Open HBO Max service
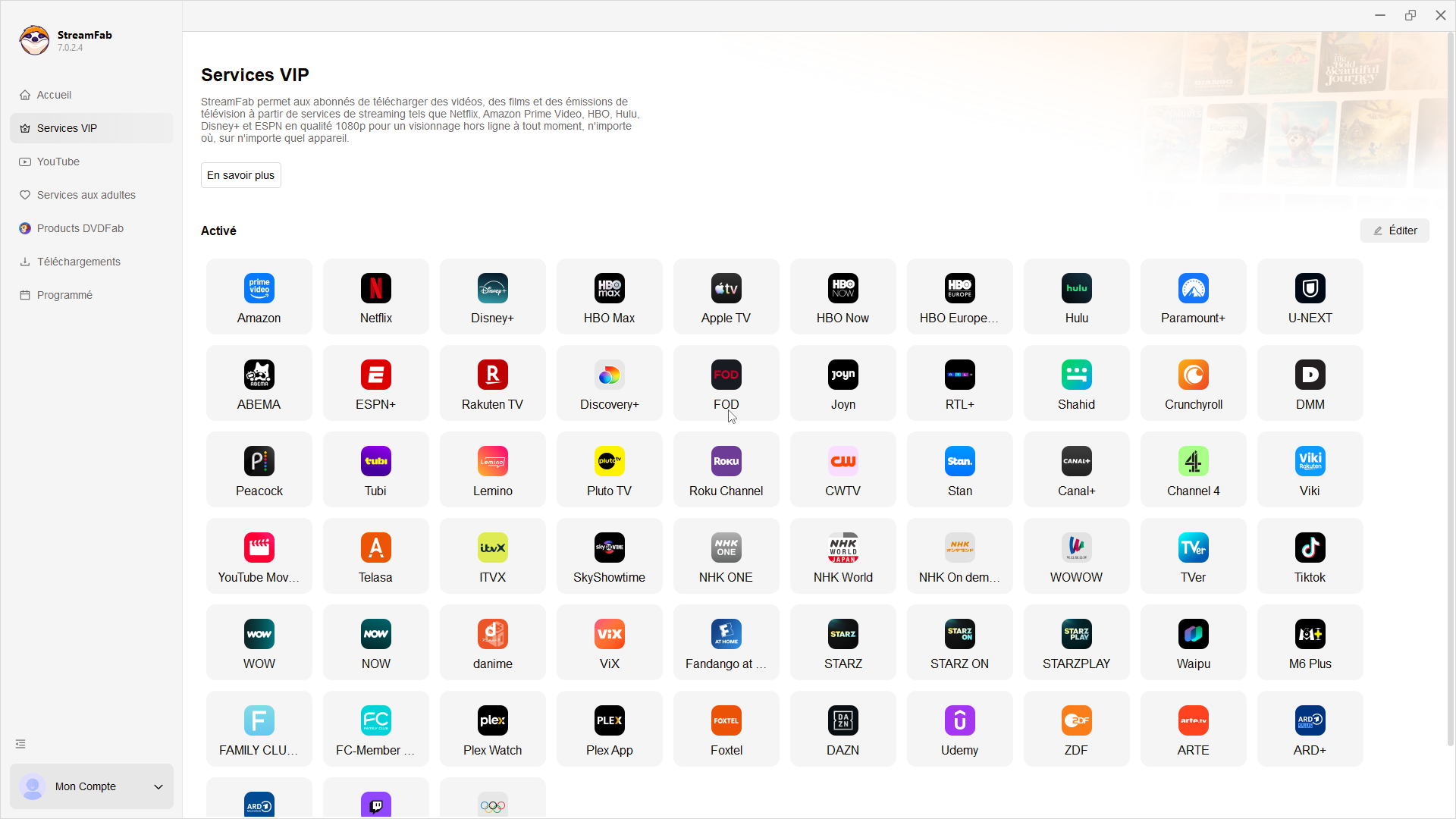 (x=610, y=297)
